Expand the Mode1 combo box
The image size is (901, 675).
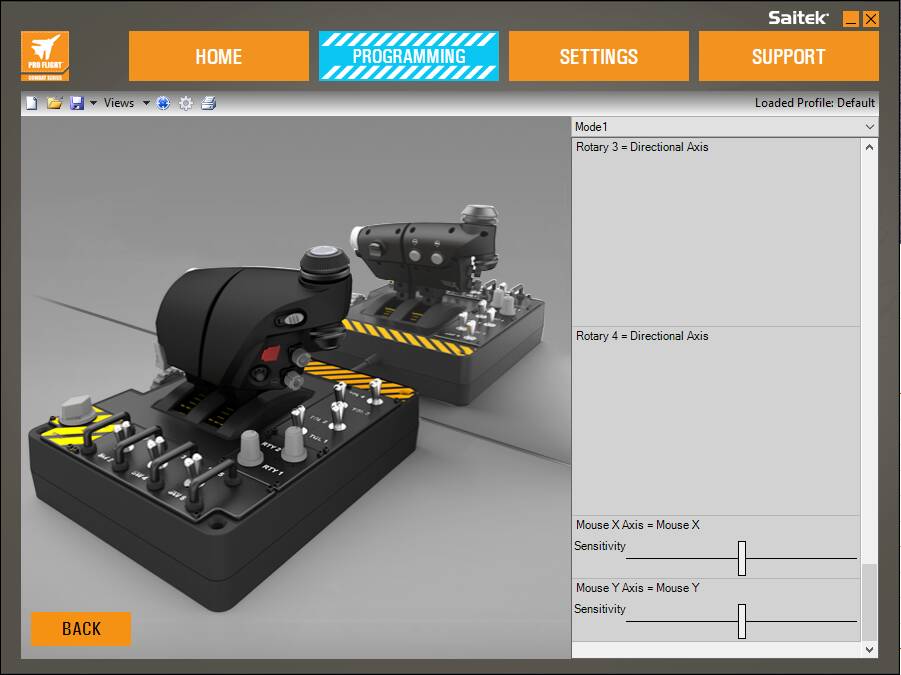725,127
